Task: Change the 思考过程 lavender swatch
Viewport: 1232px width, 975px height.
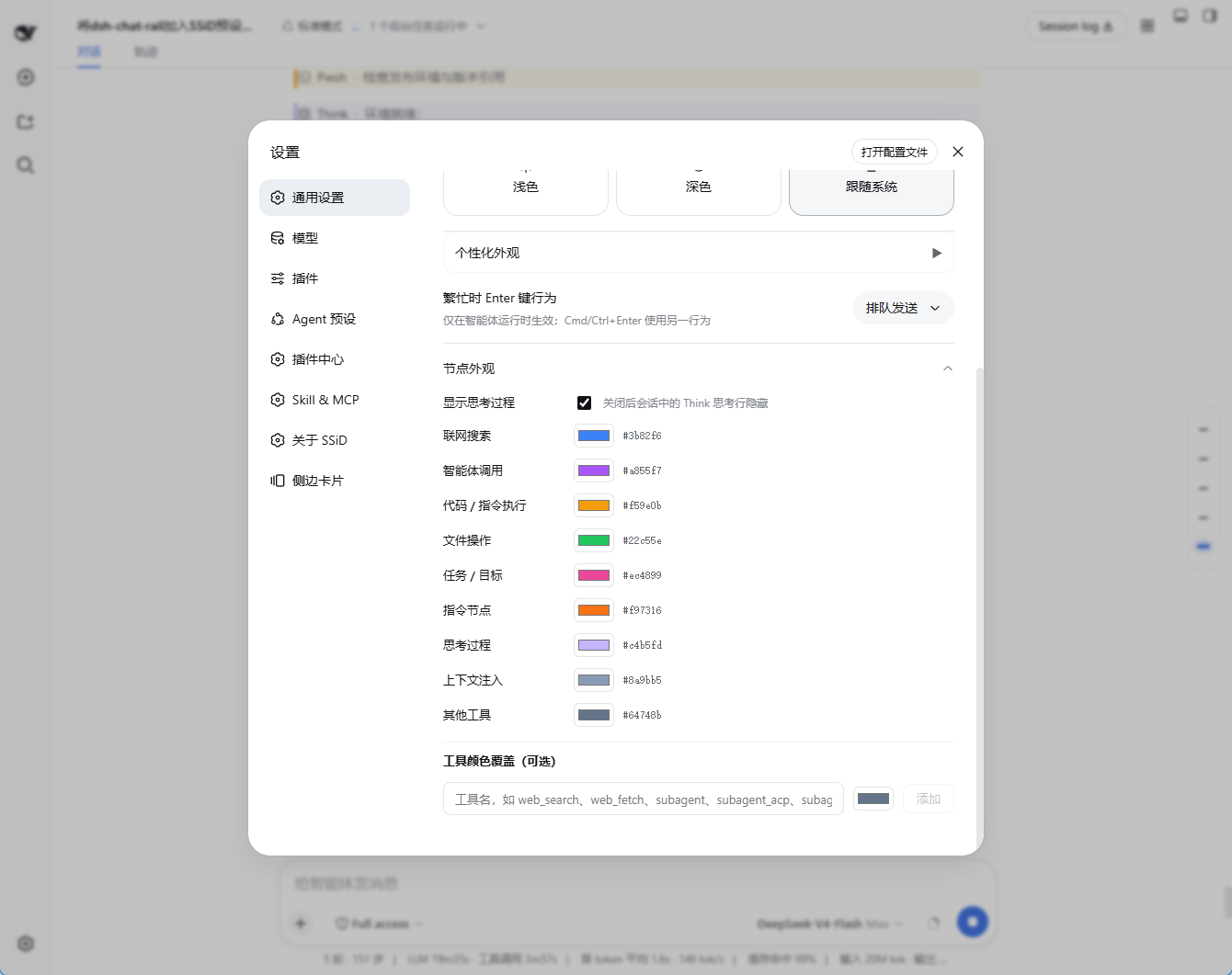Action: coord(594,645)
